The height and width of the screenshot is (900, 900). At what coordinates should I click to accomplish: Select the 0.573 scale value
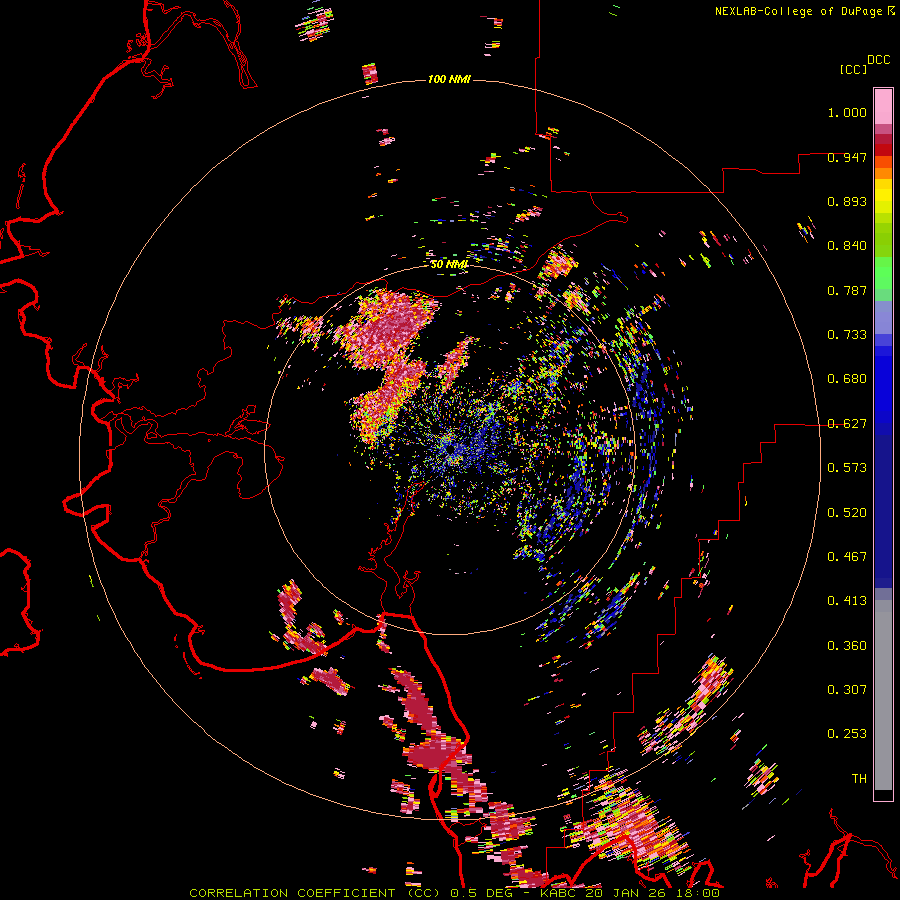tap(847, 468)
